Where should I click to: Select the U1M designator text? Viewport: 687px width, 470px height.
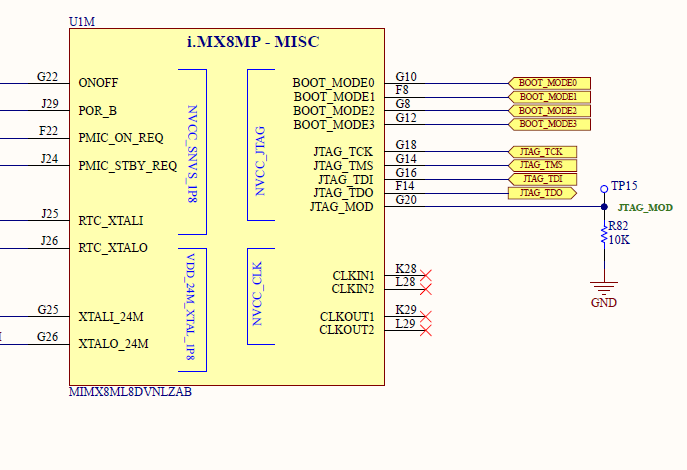point(81,21)
